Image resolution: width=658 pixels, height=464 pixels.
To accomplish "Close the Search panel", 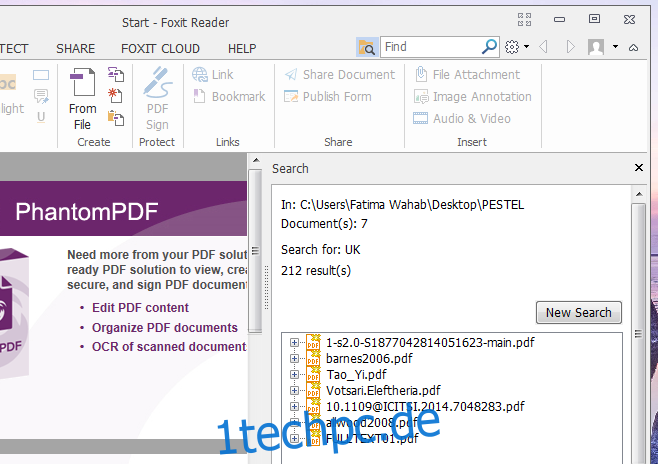I will (639, 167).
